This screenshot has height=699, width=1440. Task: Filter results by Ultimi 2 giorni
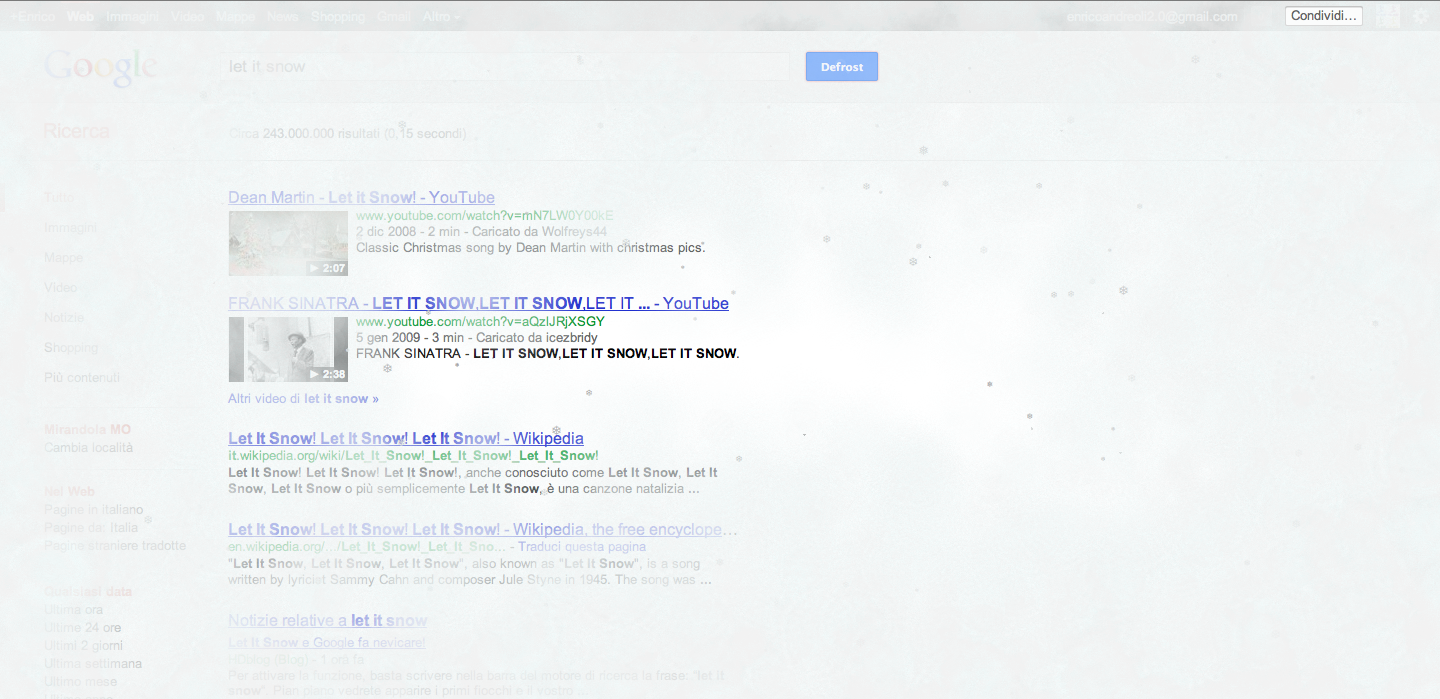[83, 646]
